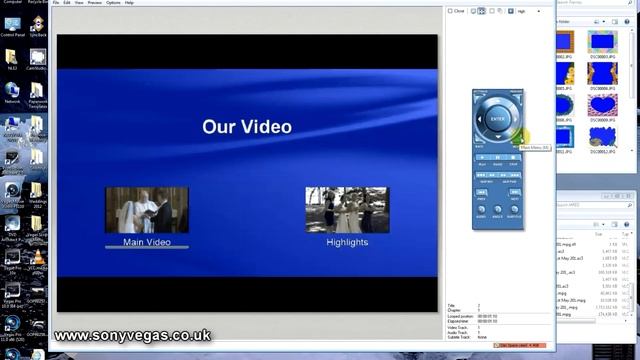Click the Next chapter button on the remote
Screen dimensions: 640x360
(515, 192)
